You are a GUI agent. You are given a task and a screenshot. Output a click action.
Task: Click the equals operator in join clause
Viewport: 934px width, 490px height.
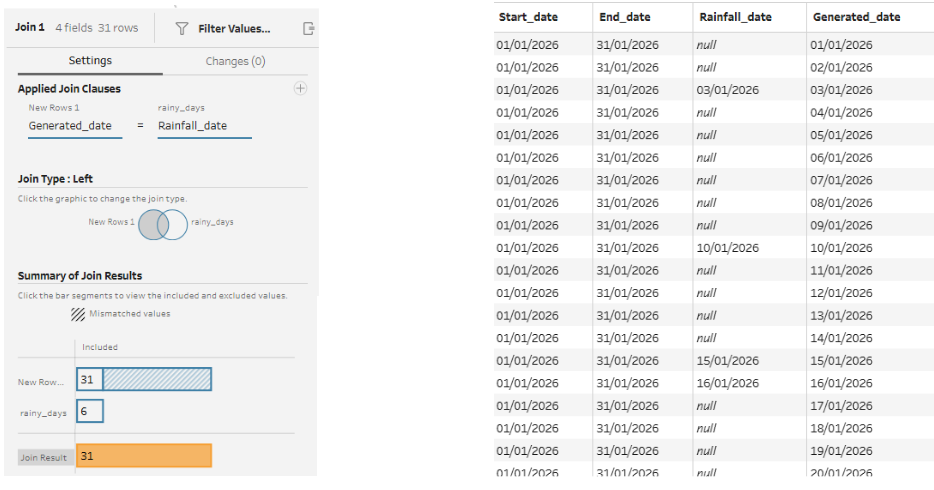140,126
